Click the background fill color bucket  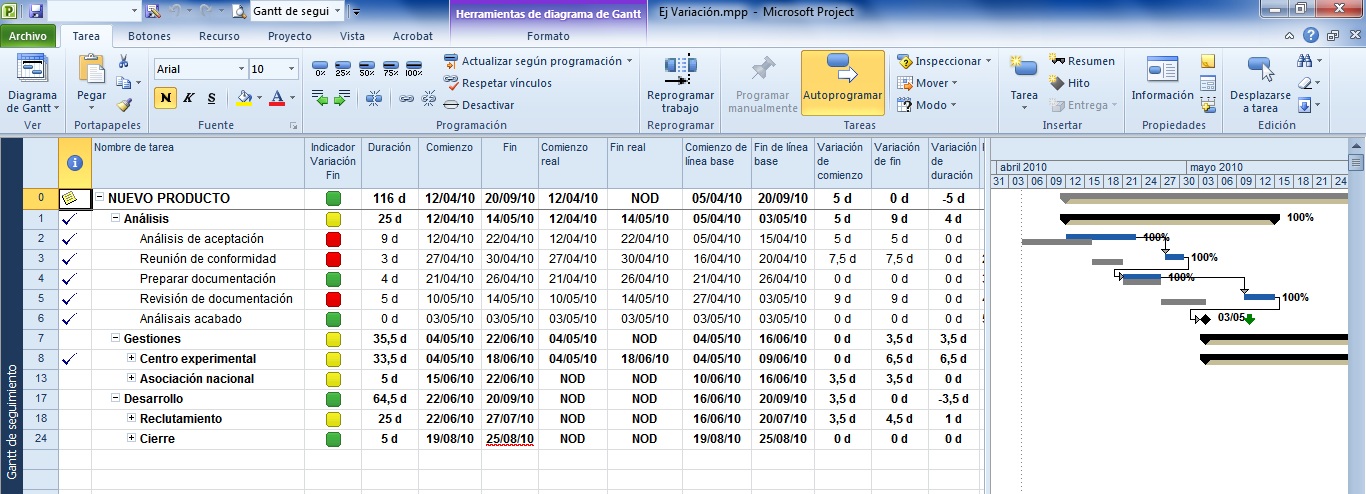point(243,98)
